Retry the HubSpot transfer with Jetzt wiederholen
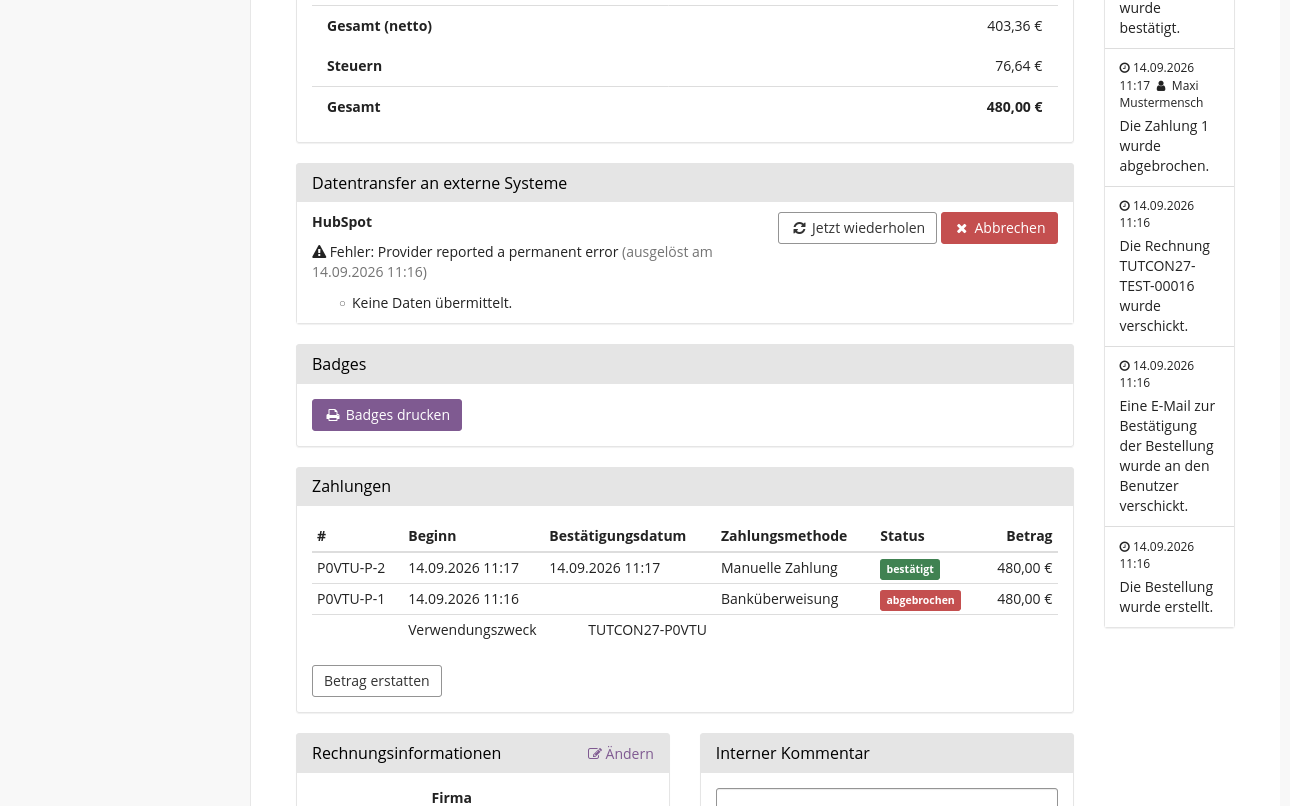Image resolution: width=1290 pixels, height=806 pixels. tap(857, 228)
